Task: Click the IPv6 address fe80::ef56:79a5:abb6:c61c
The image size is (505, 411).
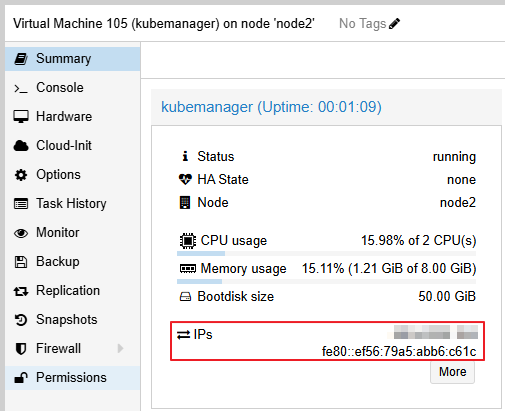Action: point(399,351)
